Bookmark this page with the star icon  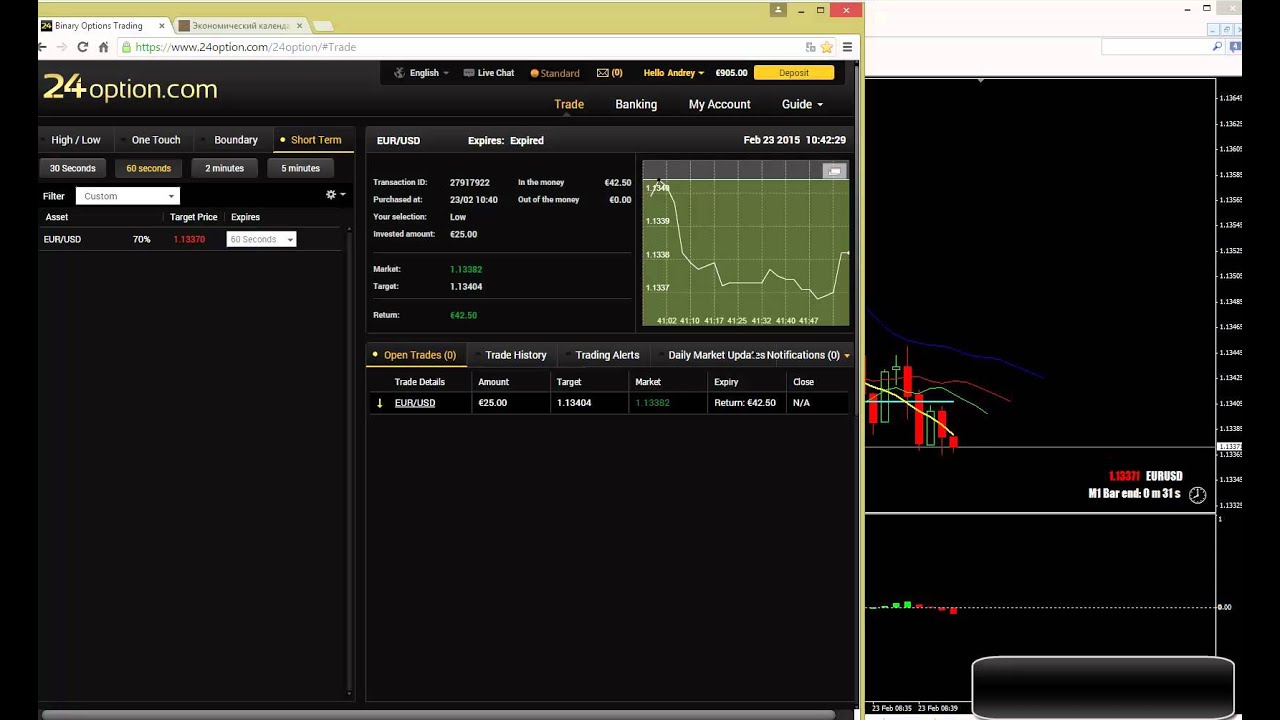[826, 47]
